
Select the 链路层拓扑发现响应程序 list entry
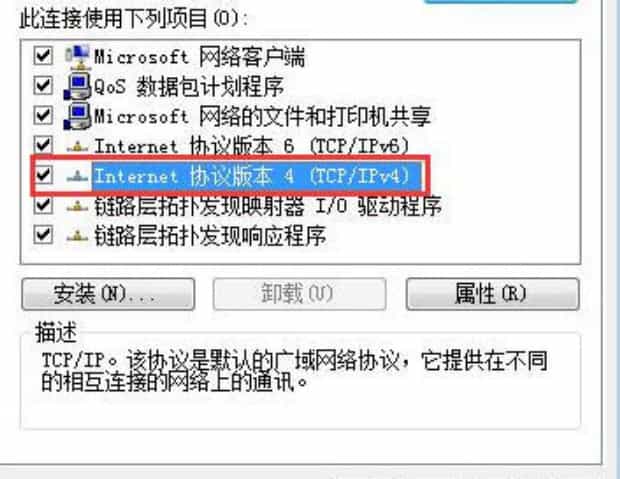pos(210,236)
